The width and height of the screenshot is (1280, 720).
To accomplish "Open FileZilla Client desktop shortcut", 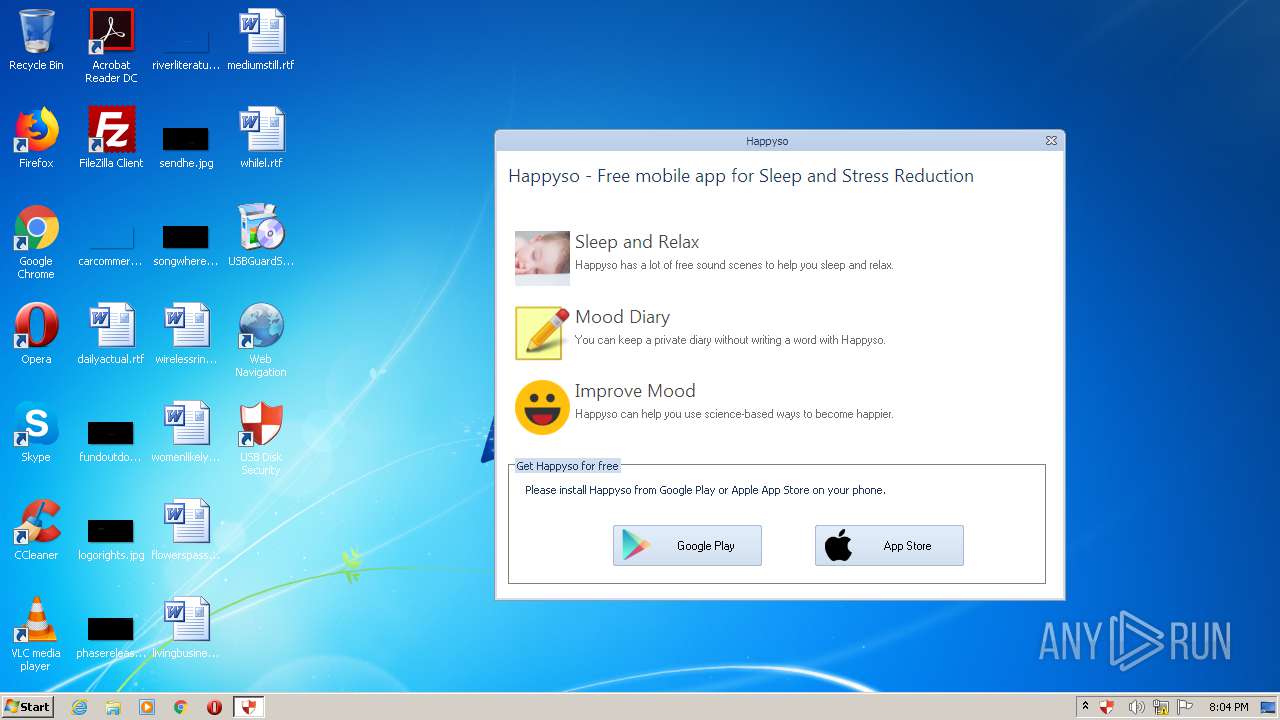I will [111, 138].
